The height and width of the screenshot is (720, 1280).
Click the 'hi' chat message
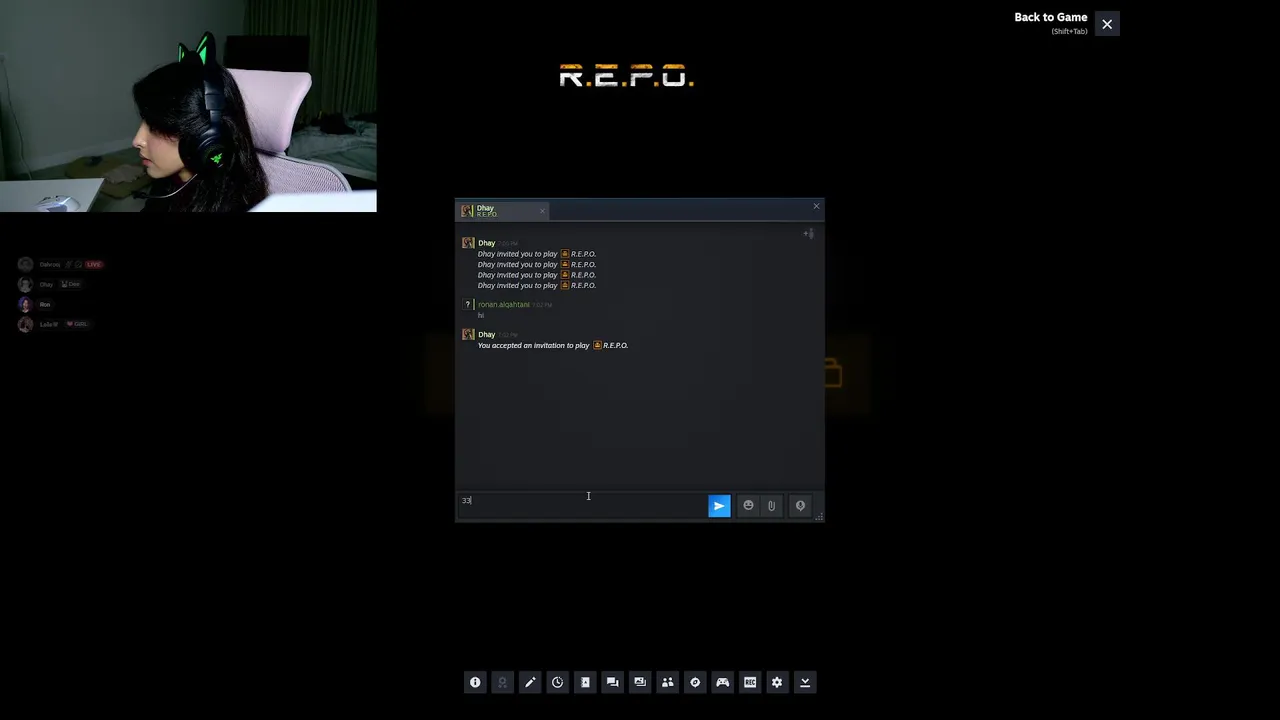click(481, 315)
